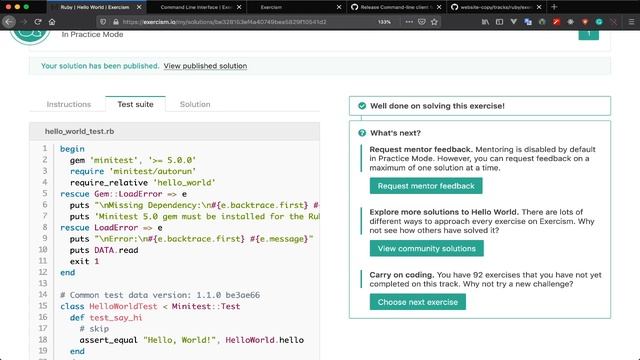Click 'Well done on solving this exercise!' heading

click(437, 106)
